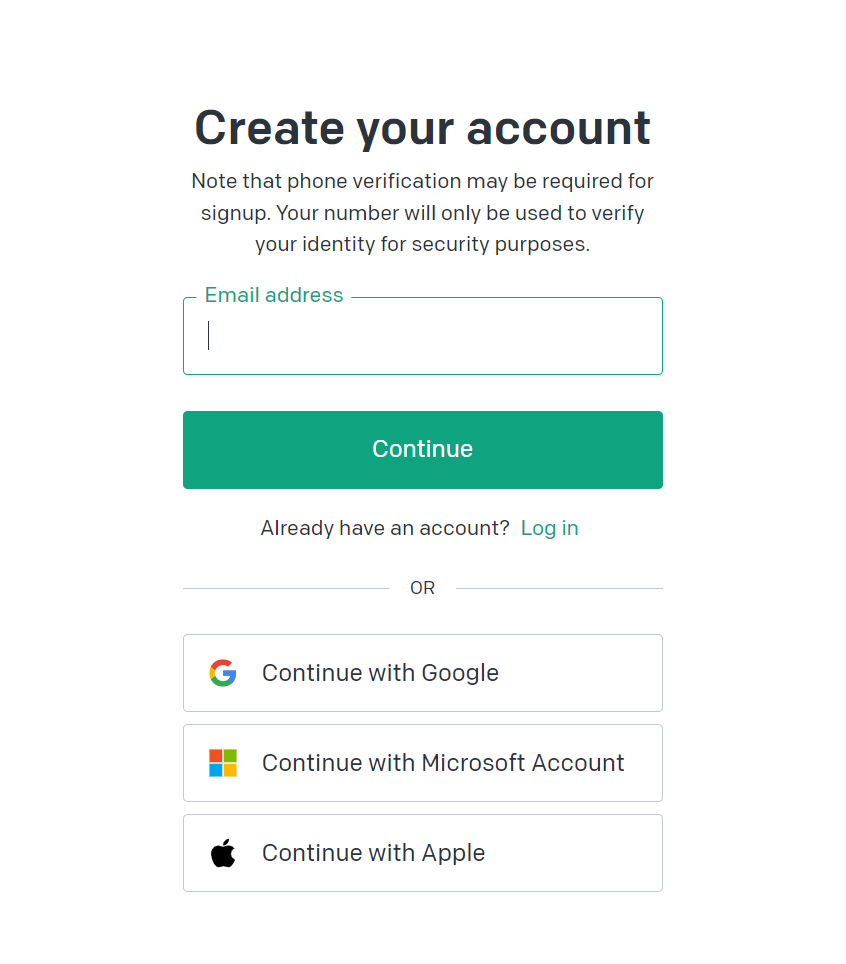Select the colorful Google "G" symbol
846x964 pixels.
click(222, 672)
